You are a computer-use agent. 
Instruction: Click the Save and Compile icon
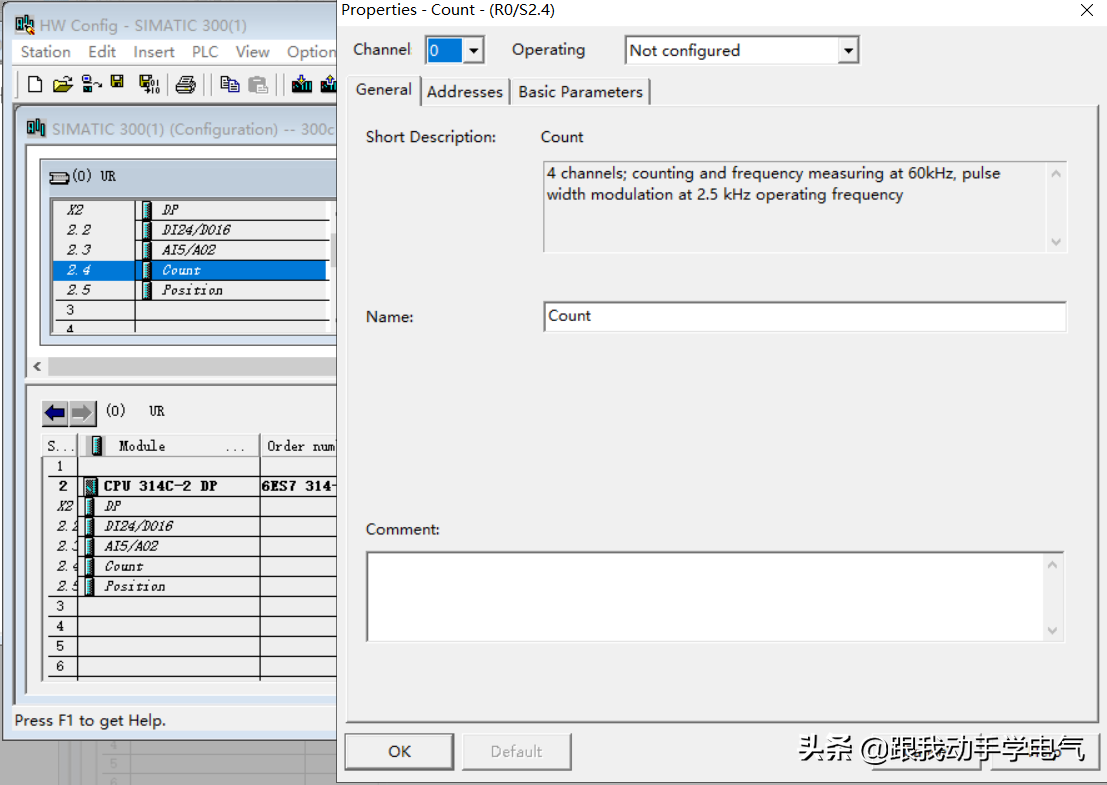click(148, 84)
